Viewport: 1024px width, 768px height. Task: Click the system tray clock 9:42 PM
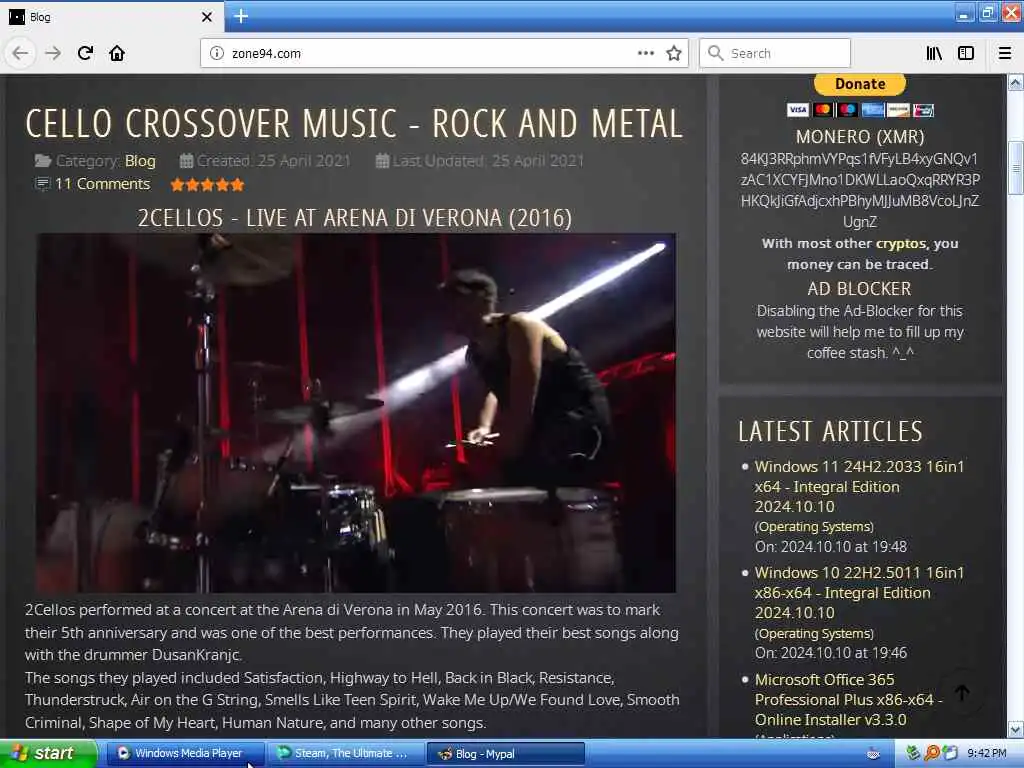click(x=987, y=754)
